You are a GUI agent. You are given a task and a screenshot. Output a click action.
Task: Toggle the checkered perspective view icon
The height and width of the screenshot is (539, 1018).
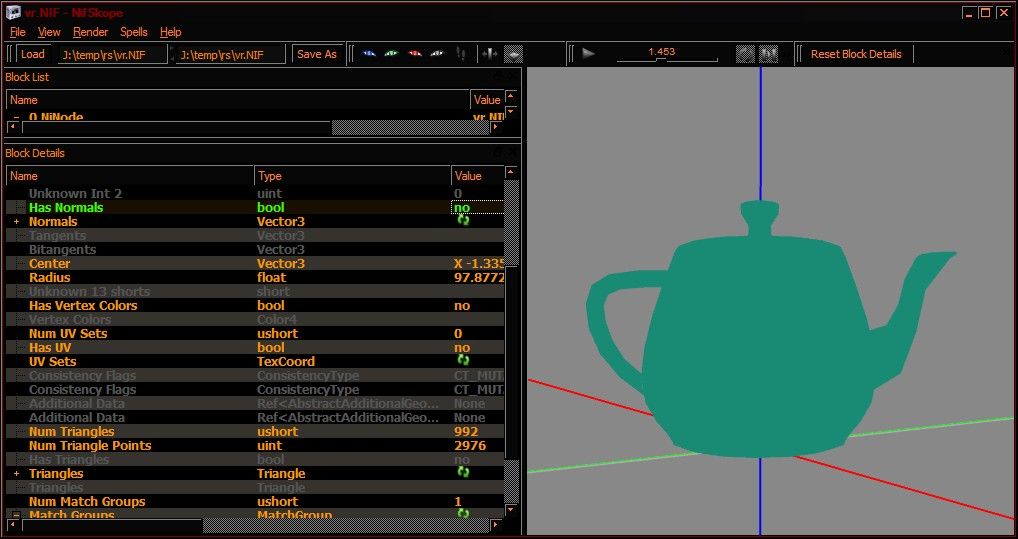click(514, 55)
